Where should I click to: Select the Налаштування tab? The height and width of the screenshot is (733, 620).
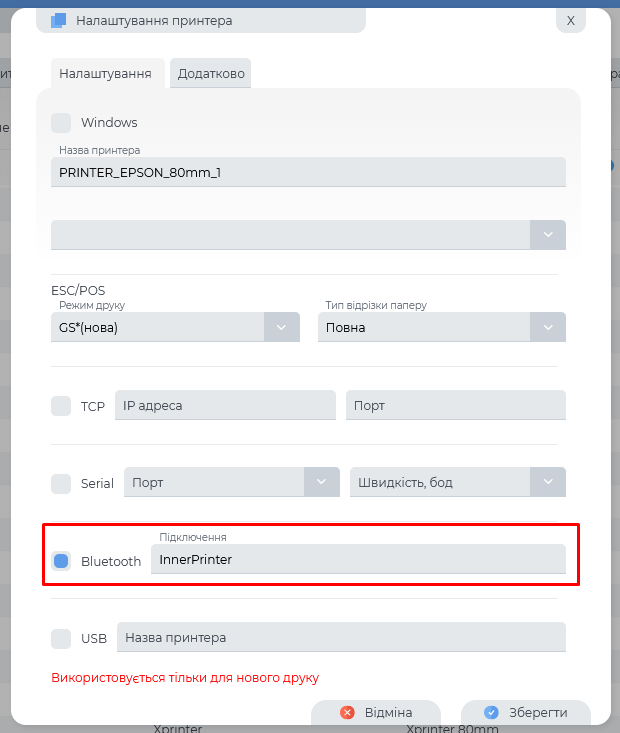coord(105,74)
